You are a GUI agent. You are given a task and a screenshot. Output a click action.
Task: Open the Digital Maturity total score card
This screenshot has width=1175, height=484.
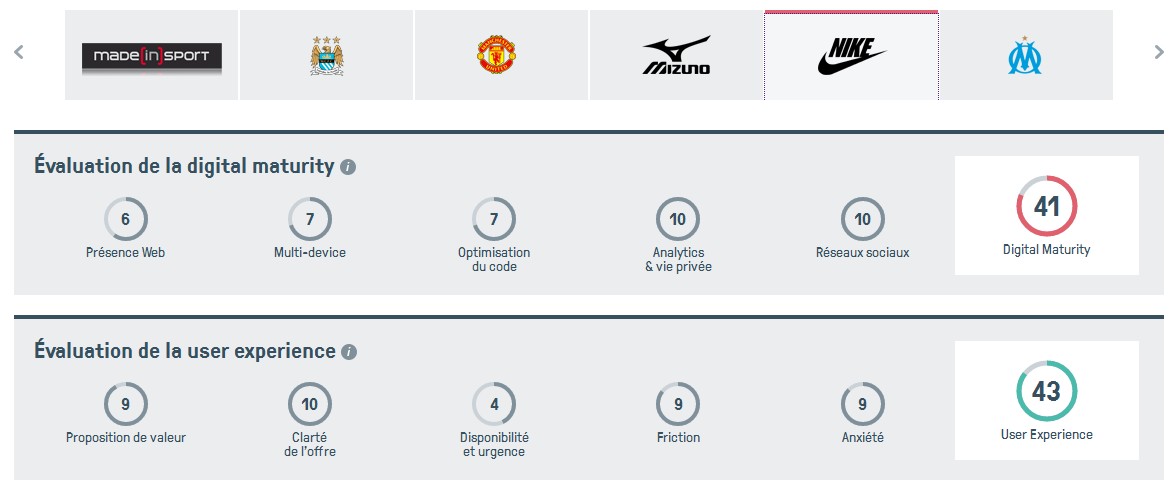[1046, 215]
